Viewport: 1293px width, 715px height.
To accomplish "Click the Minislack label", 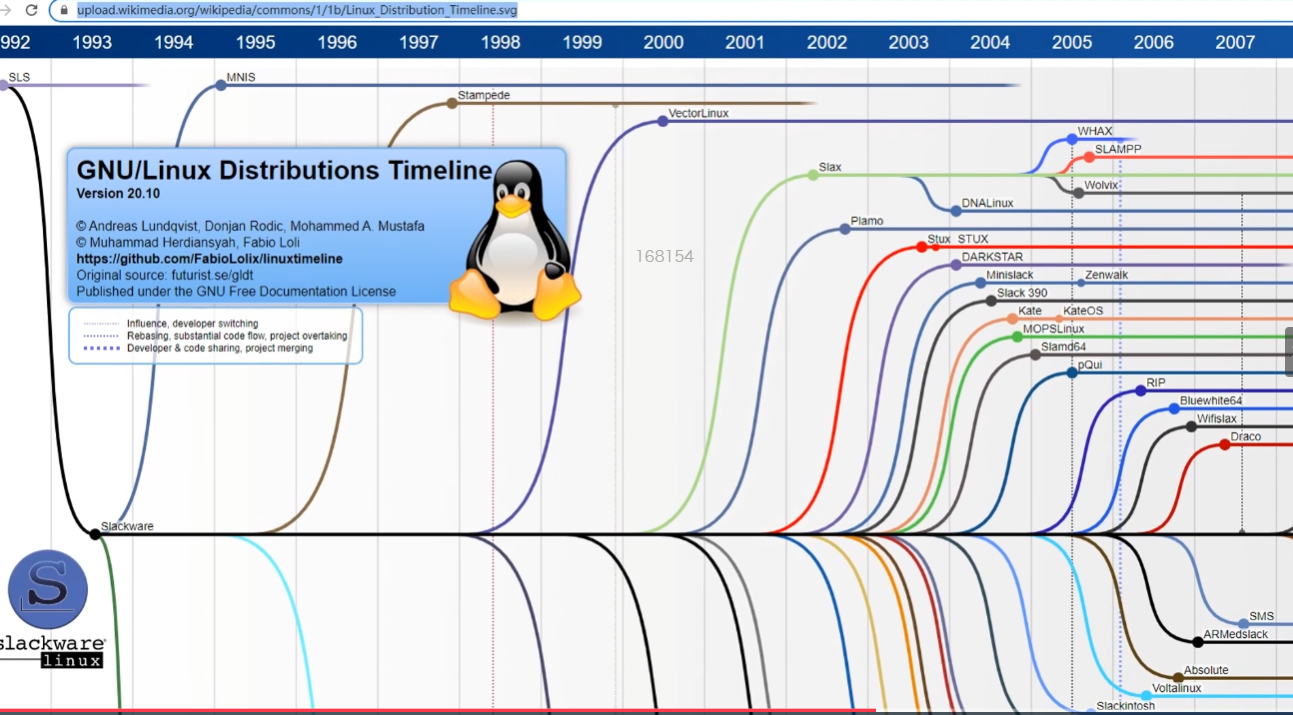I will (1010, 275).
